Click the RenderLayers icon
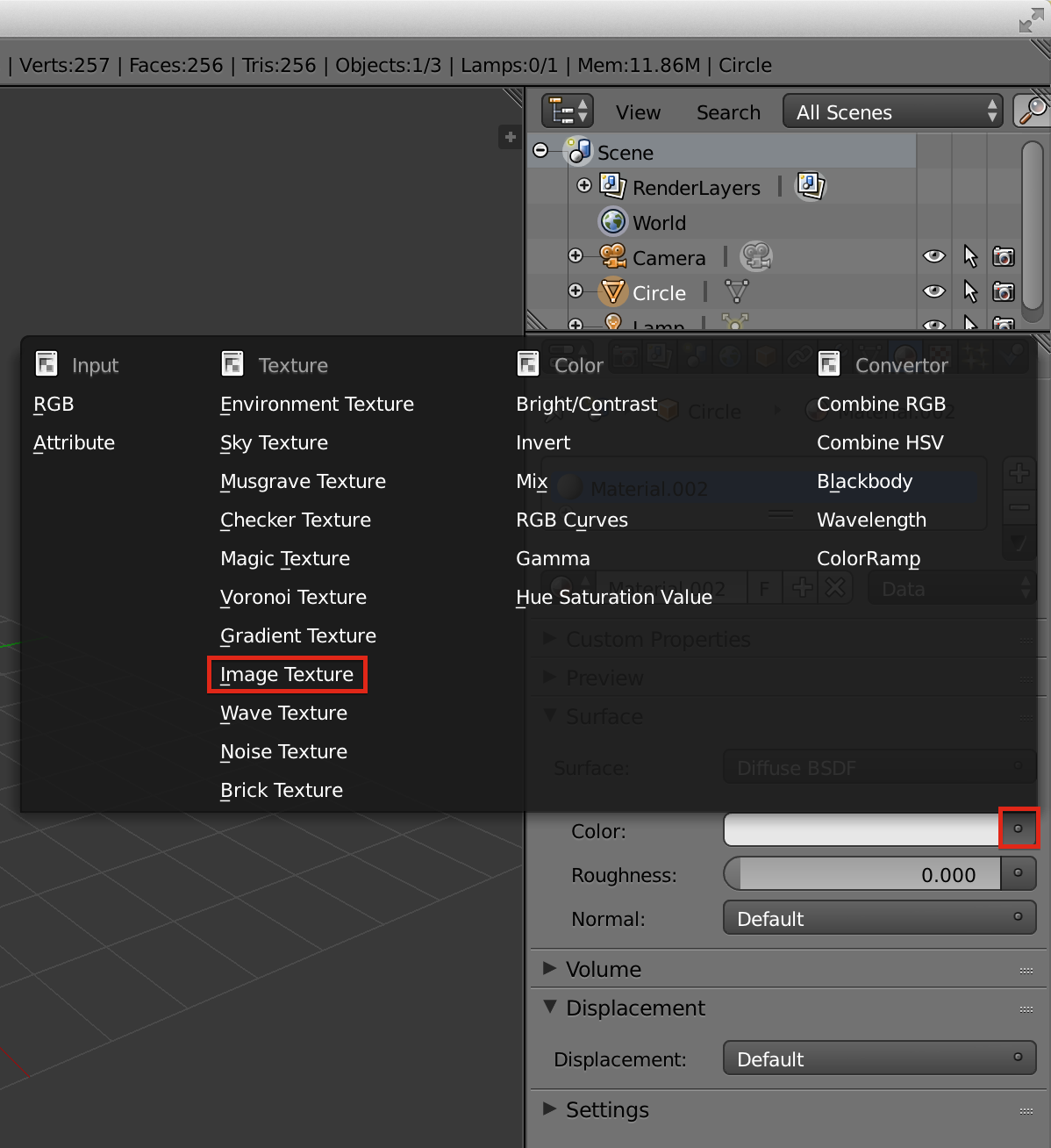The width and height of the screenshot is (1051, 1148). (x=612, y=186)
